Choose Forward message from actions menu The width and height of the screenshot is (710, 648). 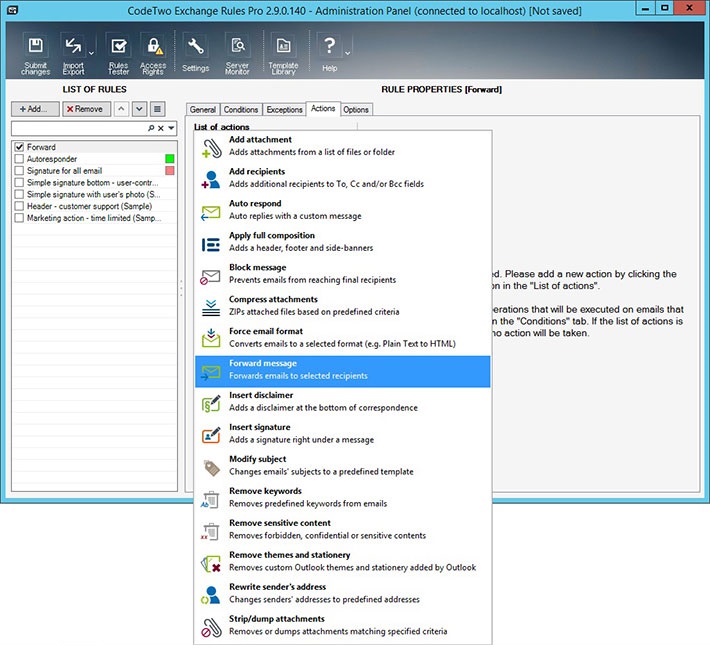click(342, 371)
